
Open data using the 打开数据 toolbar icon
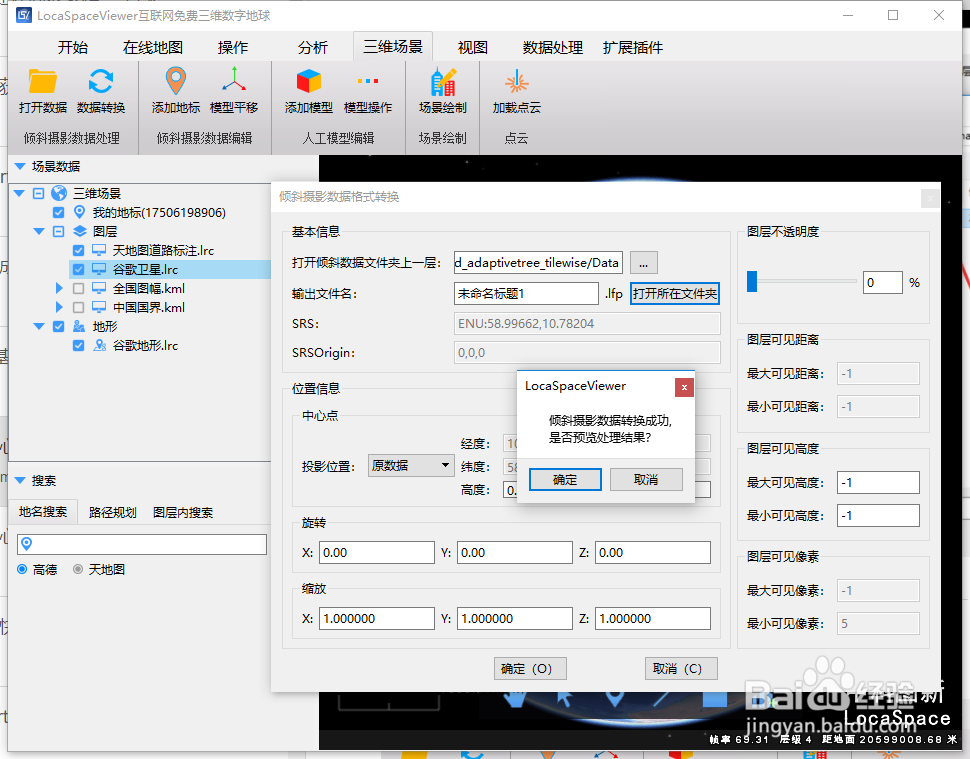(x=41, y=90)
